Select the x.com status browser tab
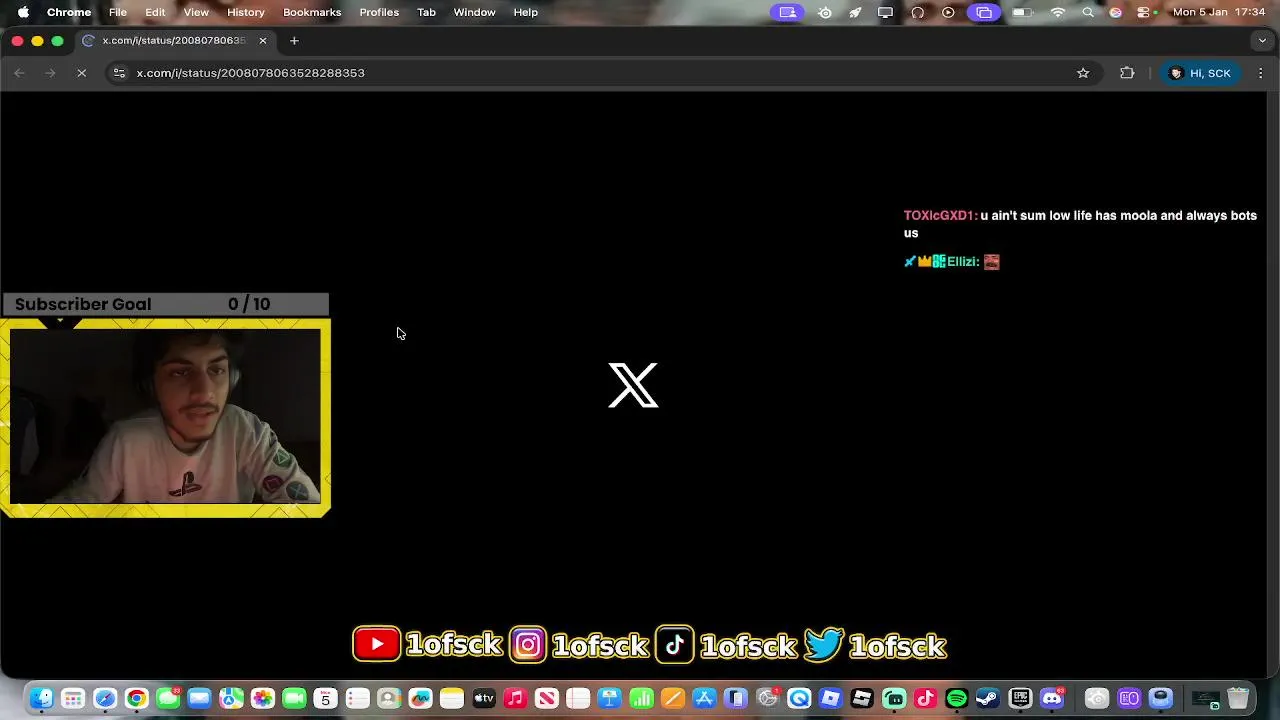 [175, 41]
